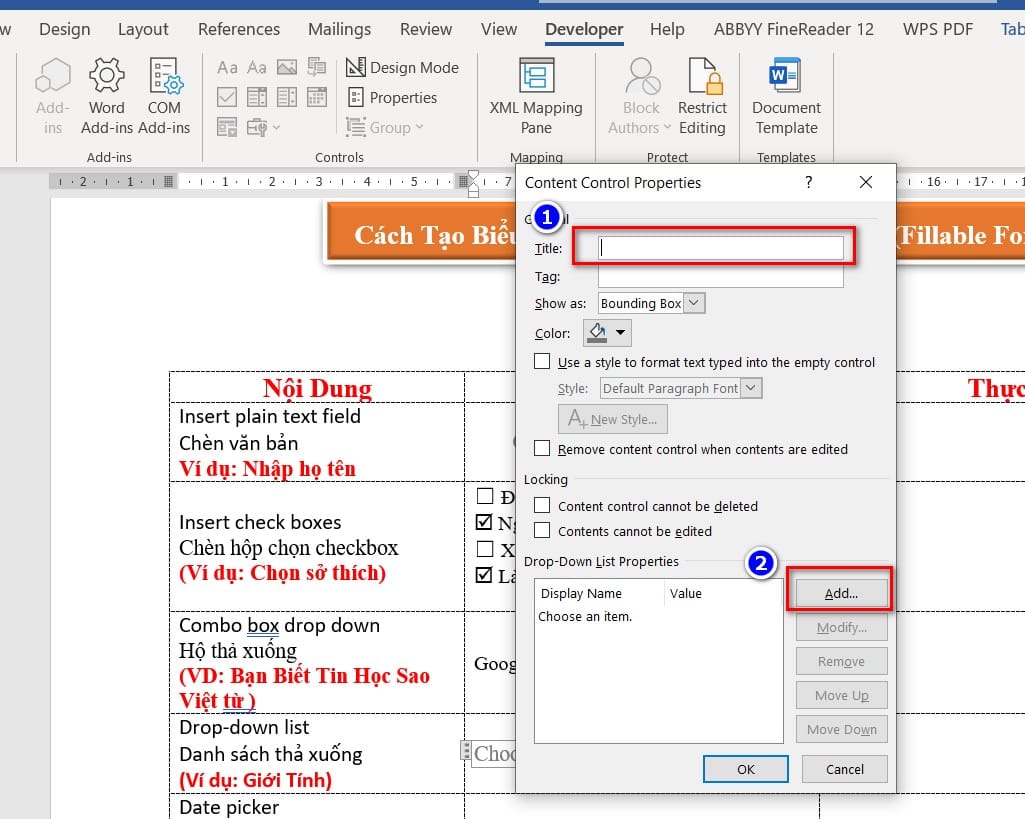The height and width of the screenshot is (819, 1025).
Task: Go to the Review tab
Action: pyautogui.click(x=426, y=29)
